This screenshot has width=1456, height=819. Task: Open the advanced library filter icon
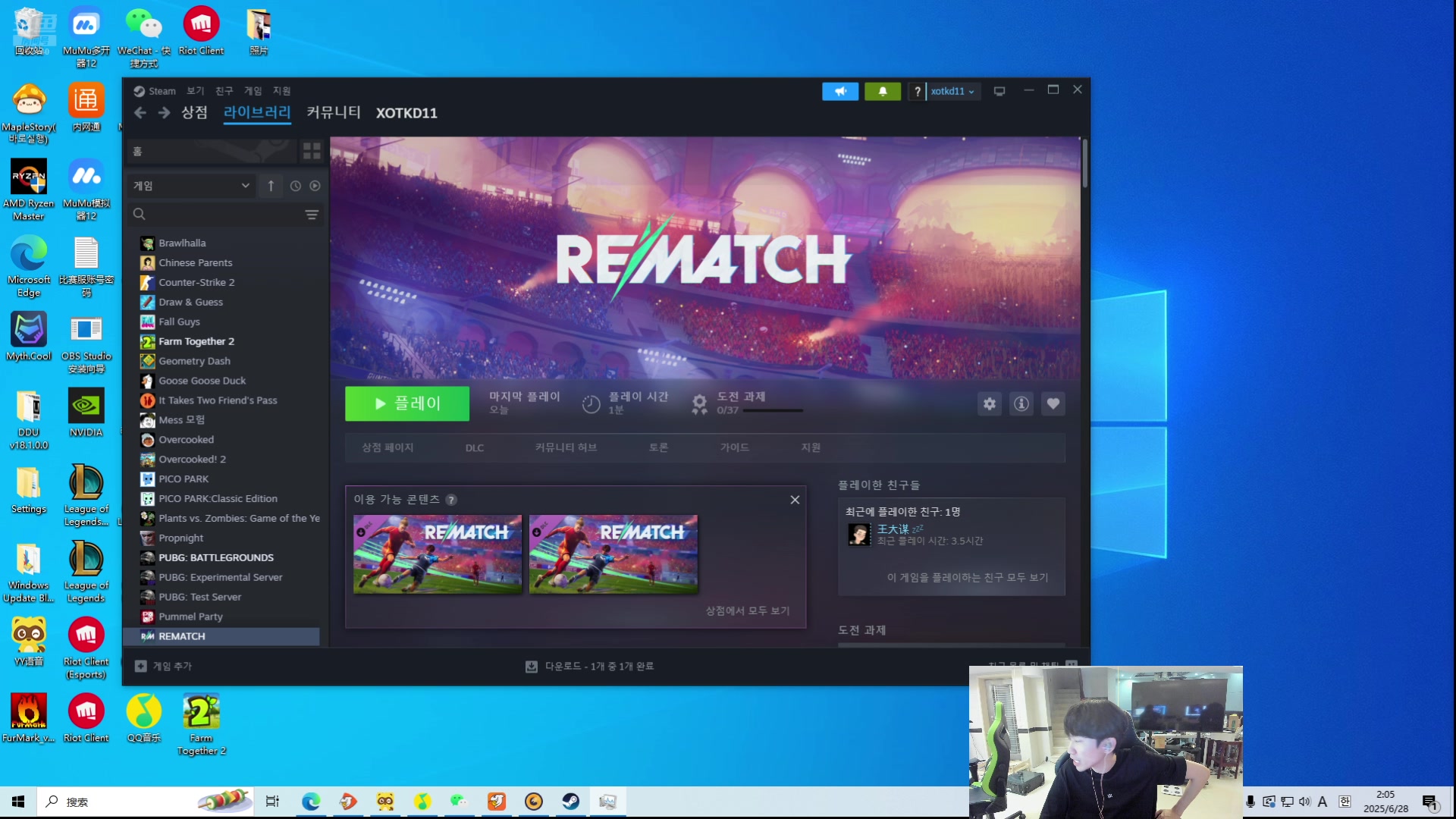(x=312, y=215)
